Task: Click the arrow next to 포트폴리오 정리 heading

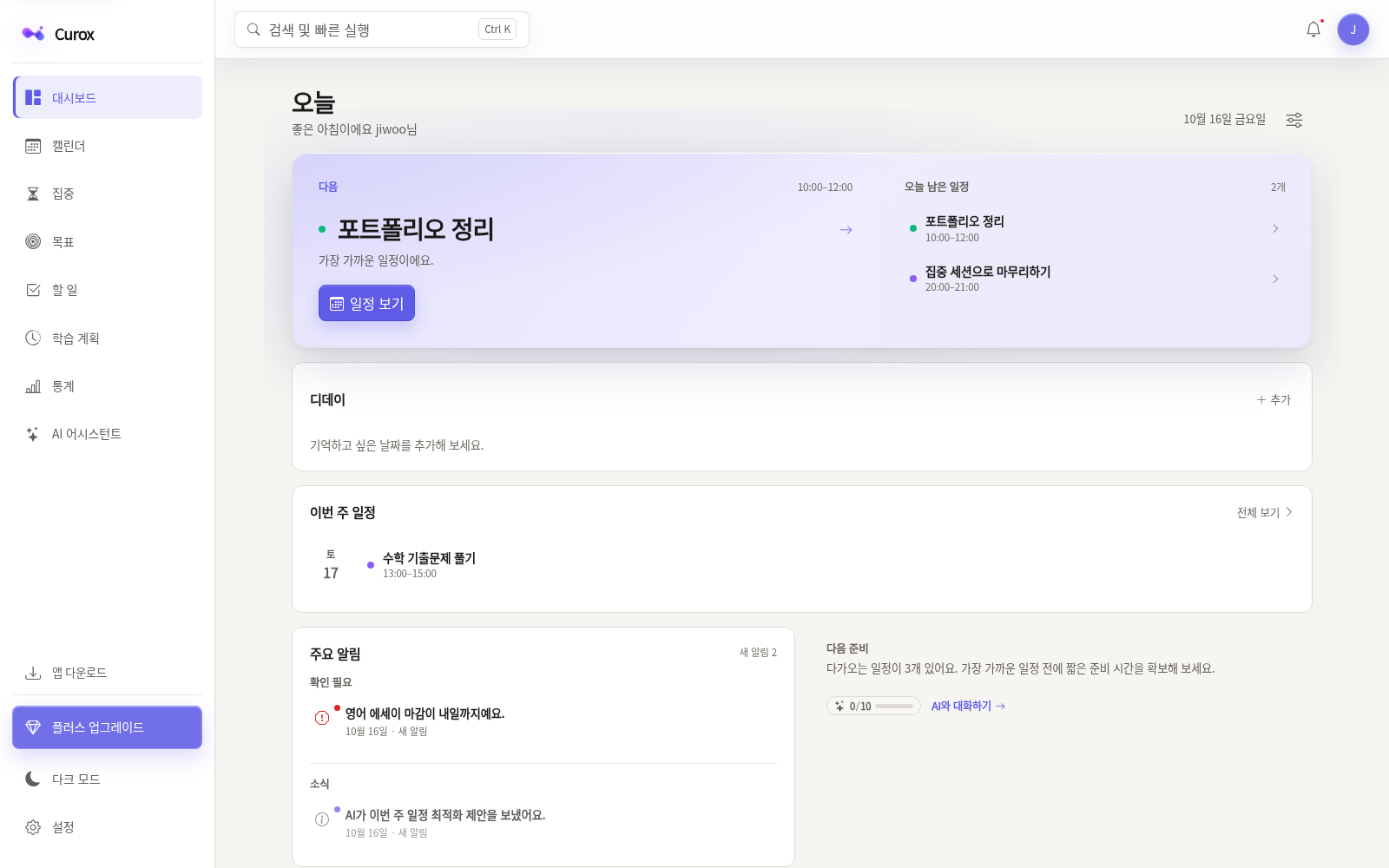Action: pyautogui.click(x=846, y=230)
